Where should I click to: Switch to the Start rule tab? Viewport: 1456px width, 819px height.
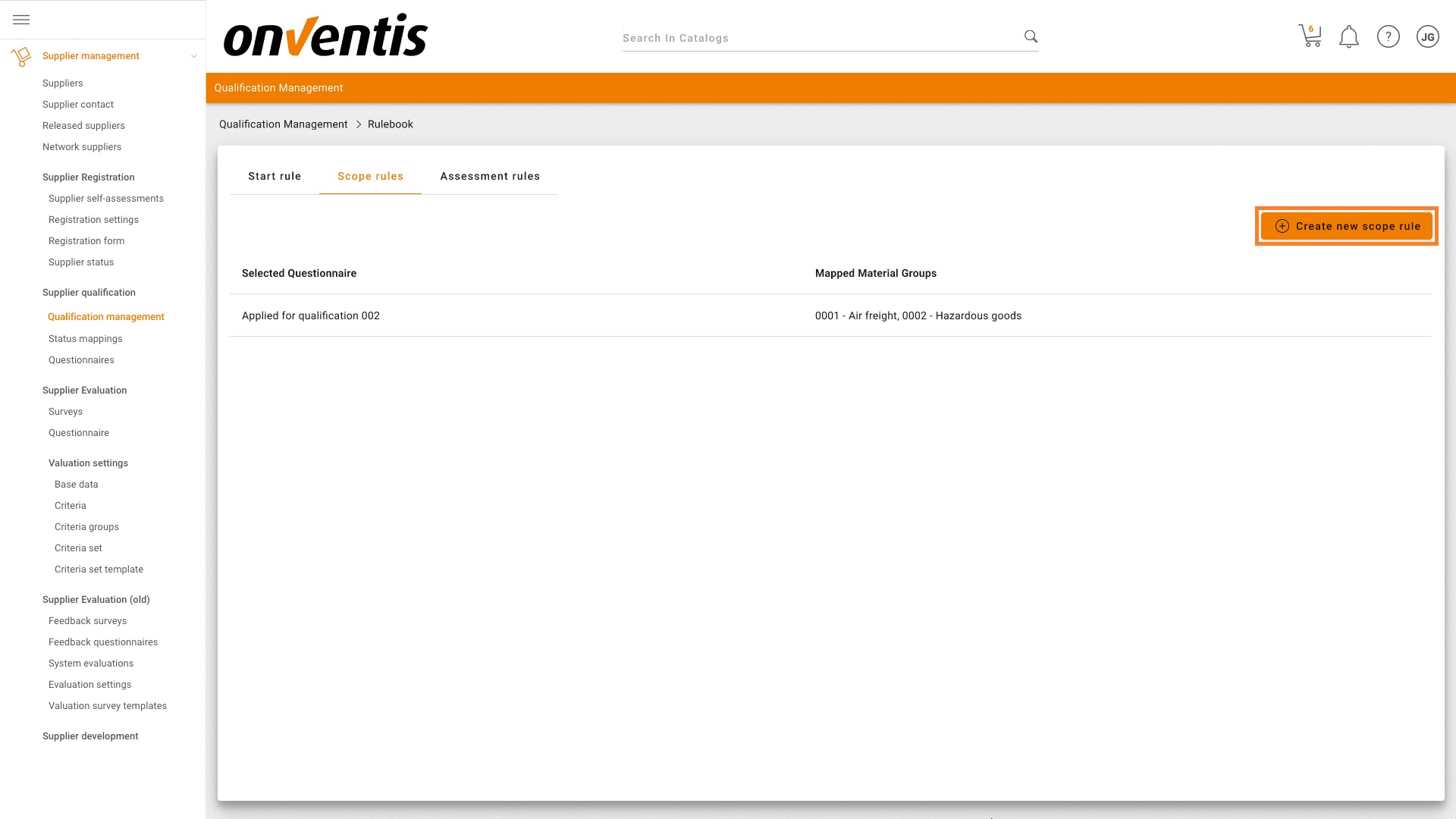(275, 176)
